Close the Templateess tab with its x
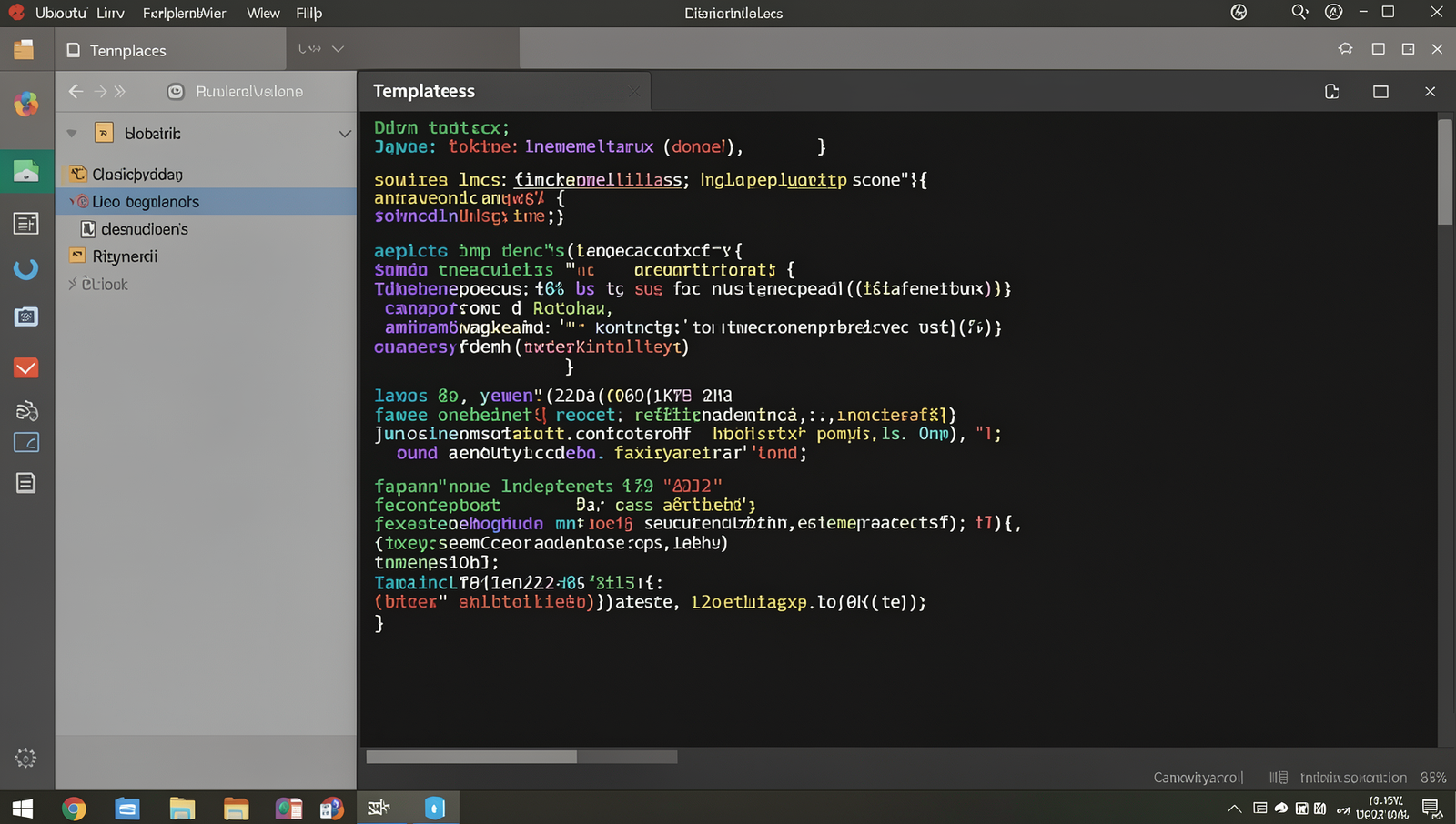The image size is (1456, 824). point(633,91)
